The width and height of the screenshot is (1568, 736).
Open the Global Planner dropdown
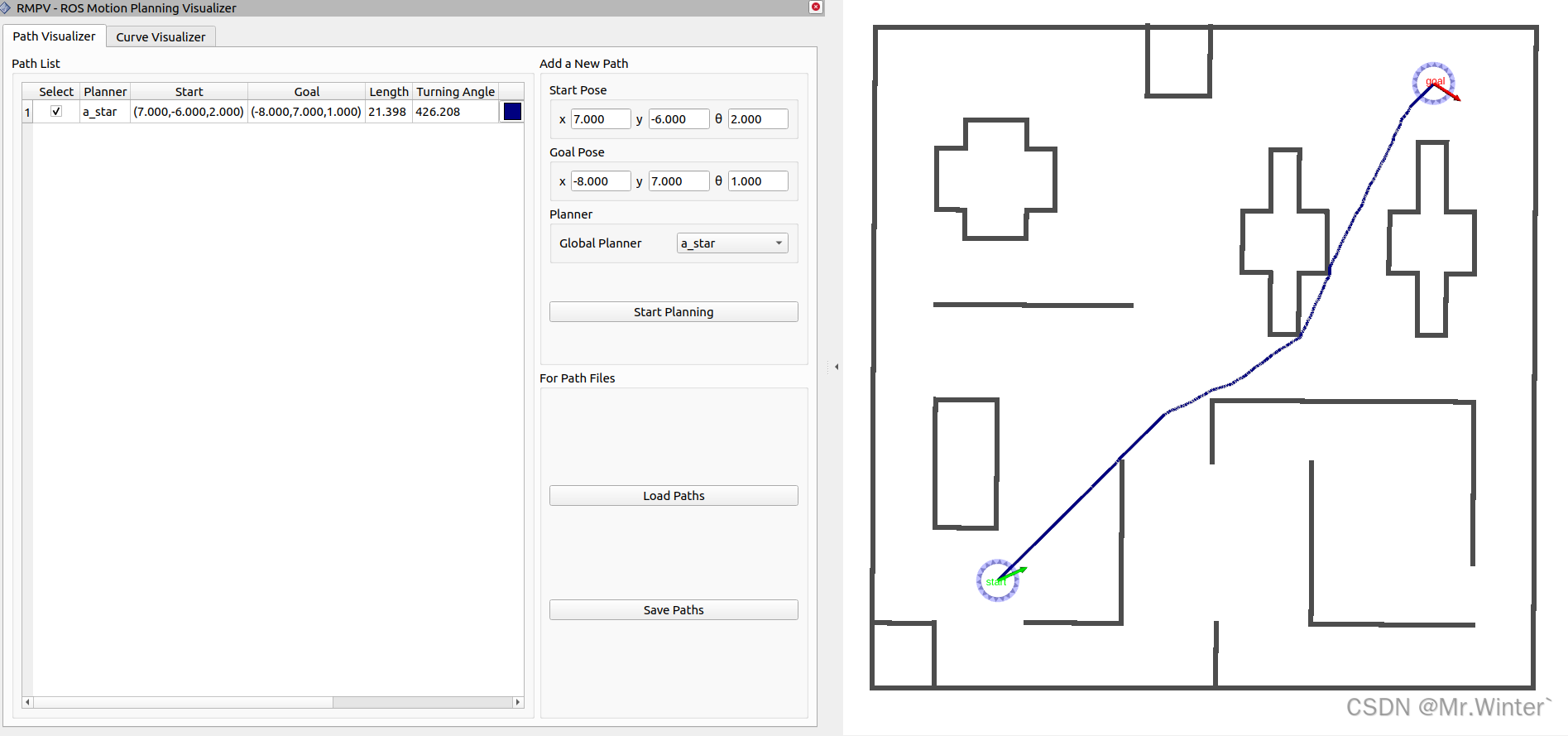click(732, 243)
